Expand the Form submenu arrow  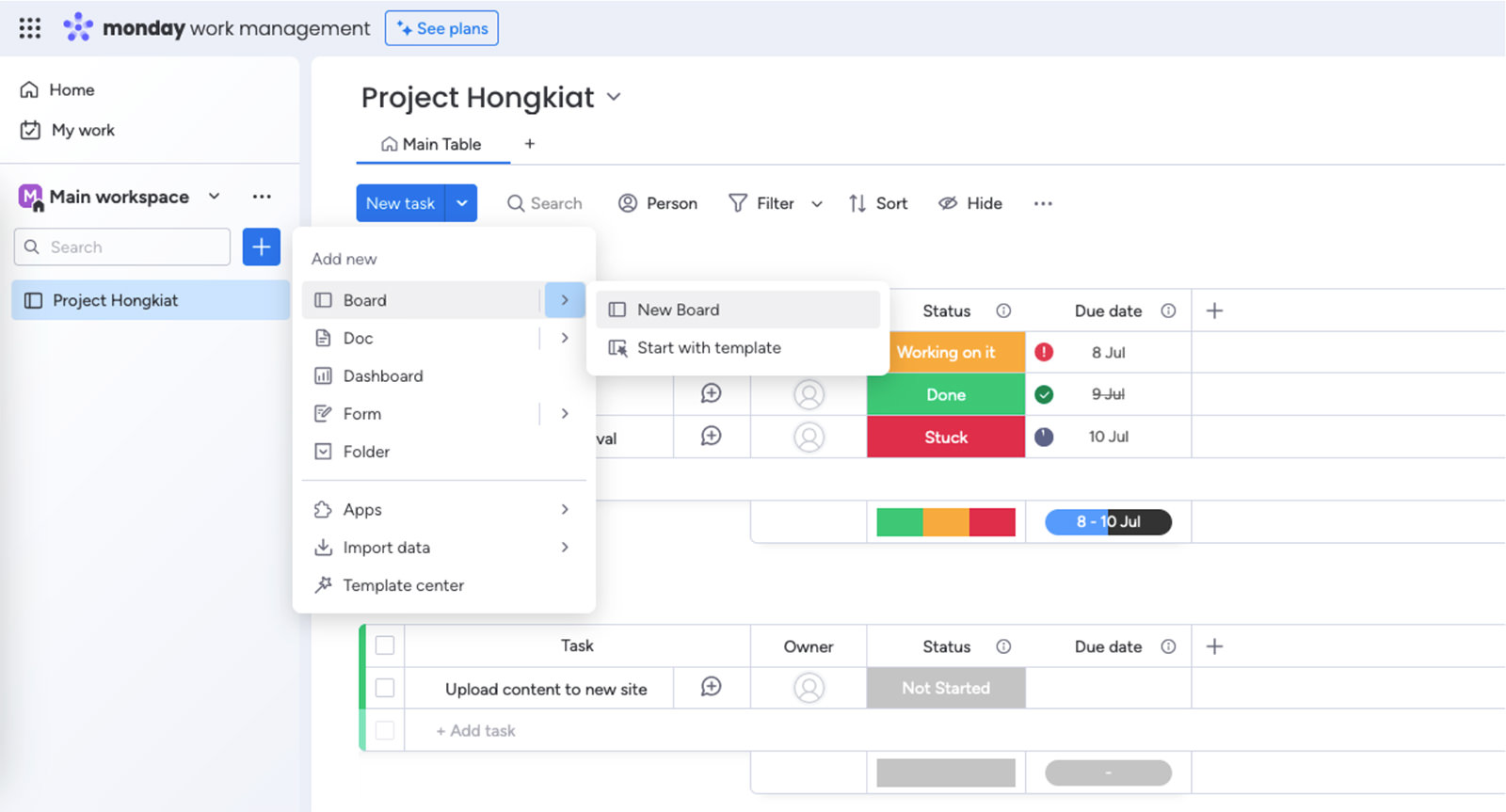[x=565, y=413]
